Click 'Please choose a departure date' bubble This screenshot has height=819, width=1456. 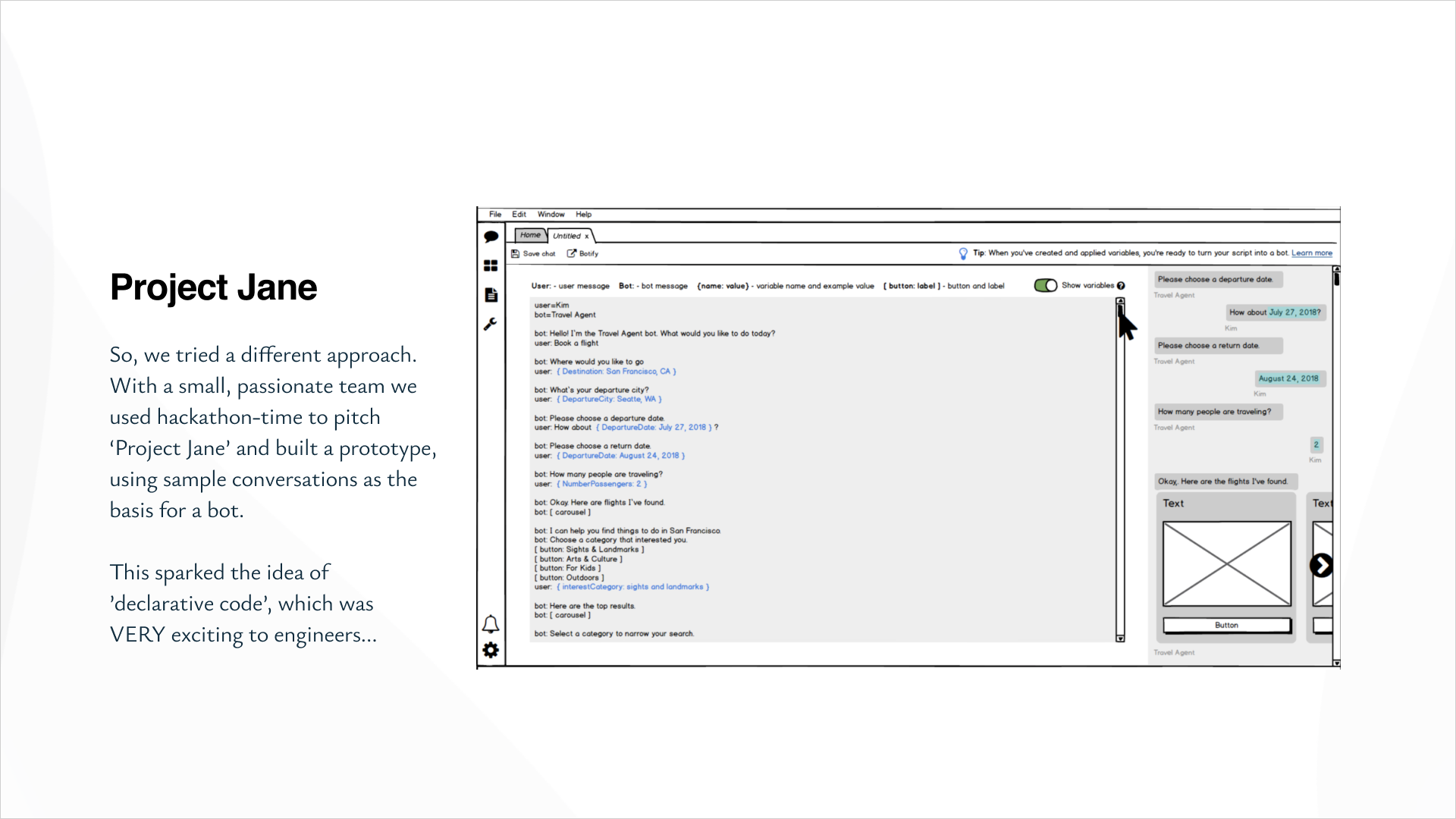click(1218, 280)
